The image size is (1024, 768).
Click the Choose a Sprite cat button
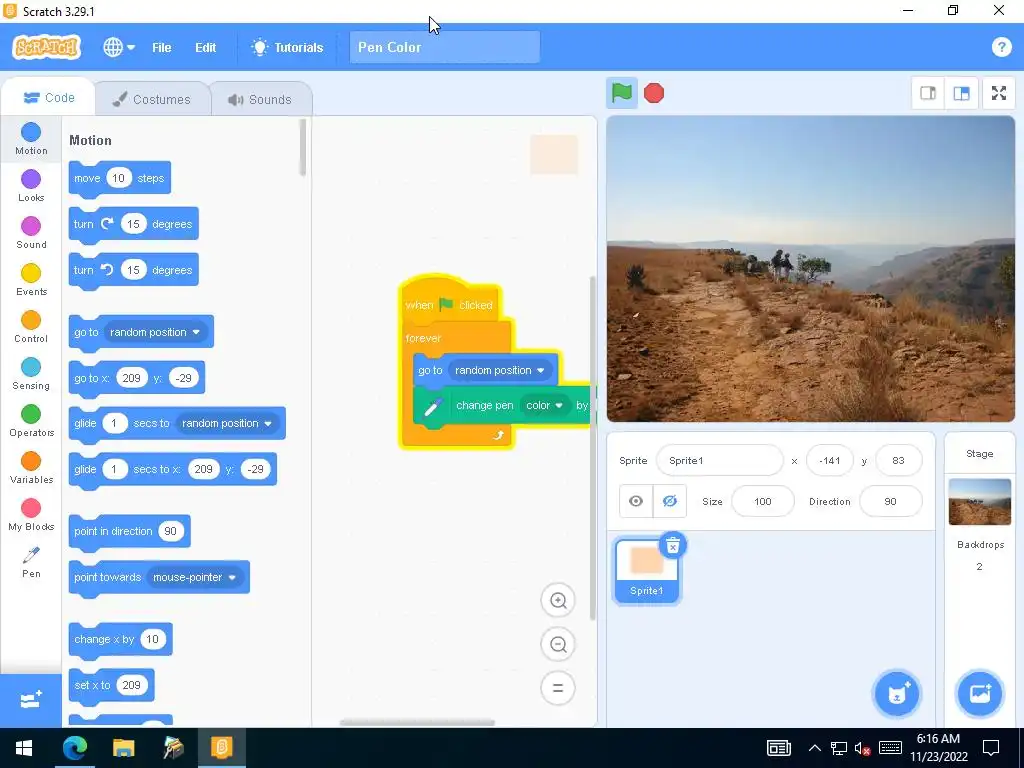point(897,694)
